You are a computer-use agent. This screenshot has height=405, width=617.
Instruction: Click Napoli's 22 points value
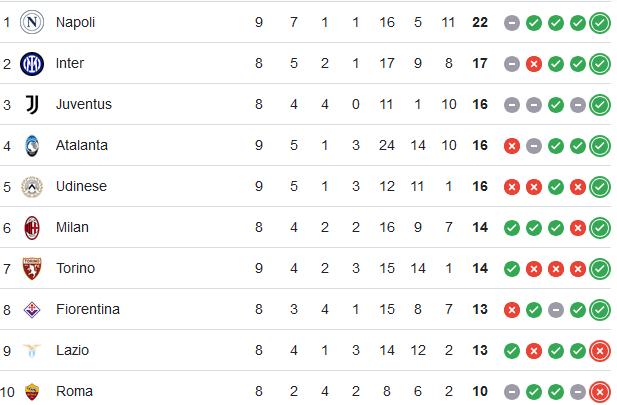(480, 22)
